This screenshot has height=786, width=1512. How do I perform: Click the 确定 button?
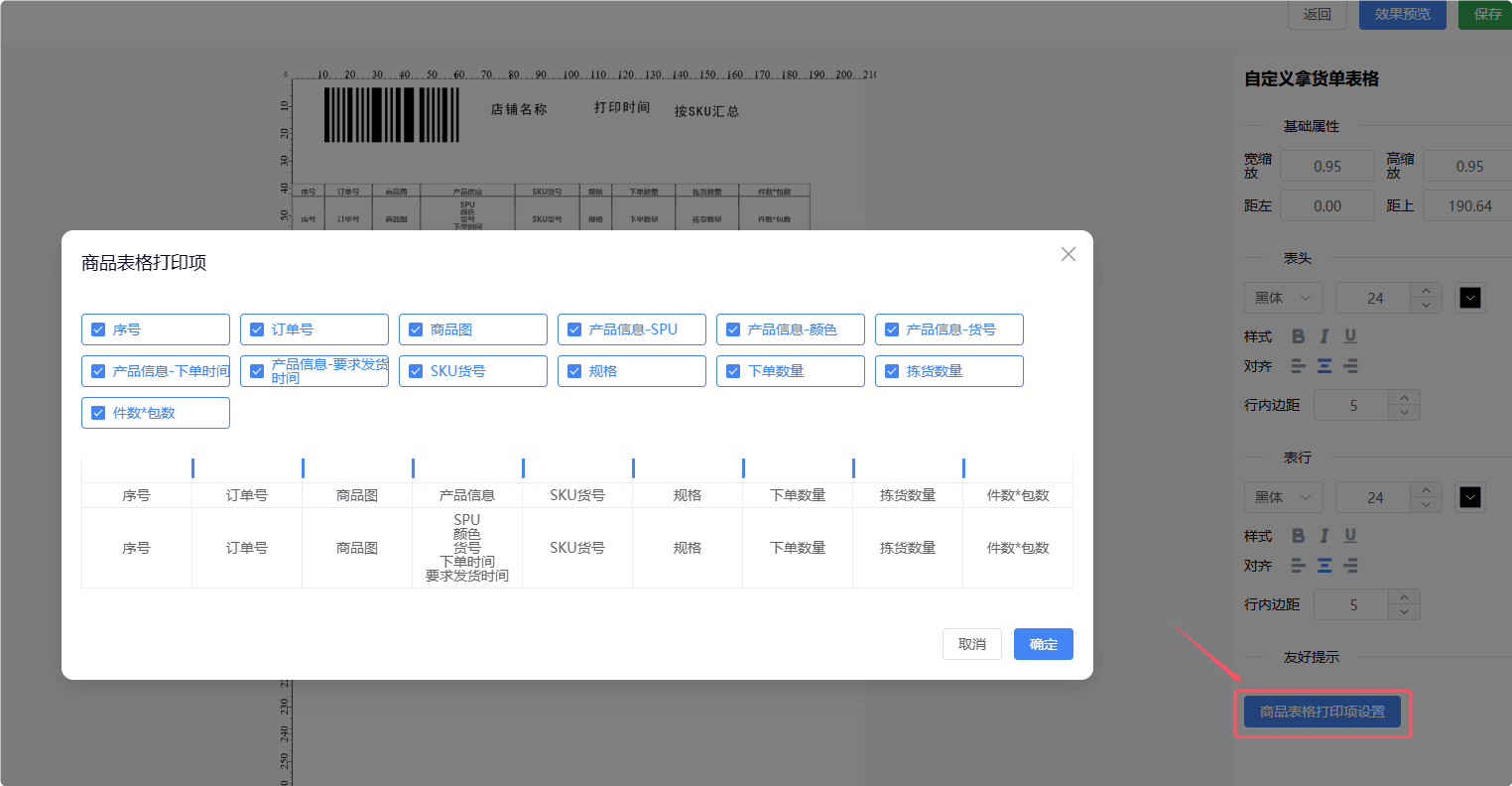(1043, 644)
